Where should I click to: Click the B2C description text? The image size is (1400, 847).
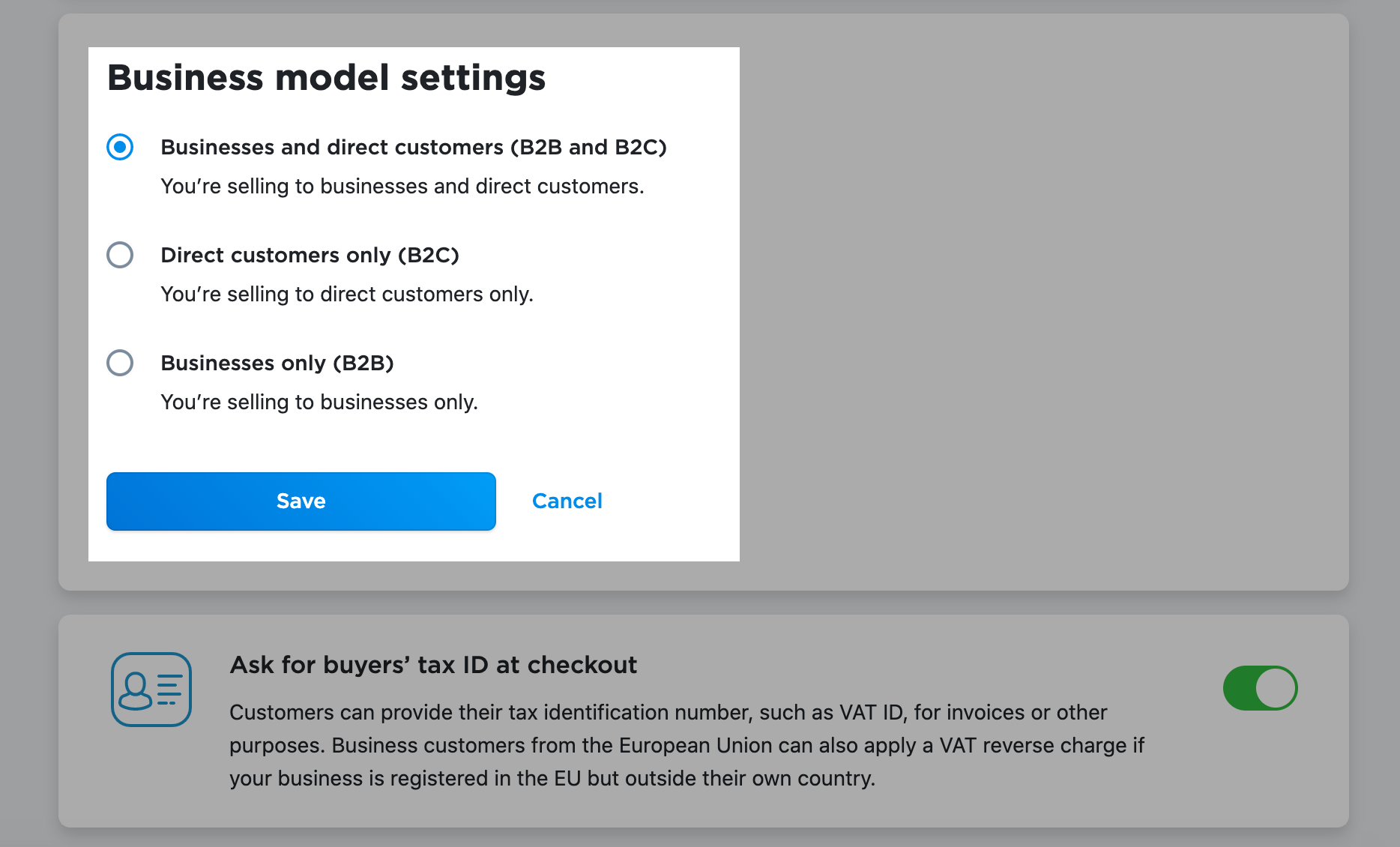[x=346, y=294]
